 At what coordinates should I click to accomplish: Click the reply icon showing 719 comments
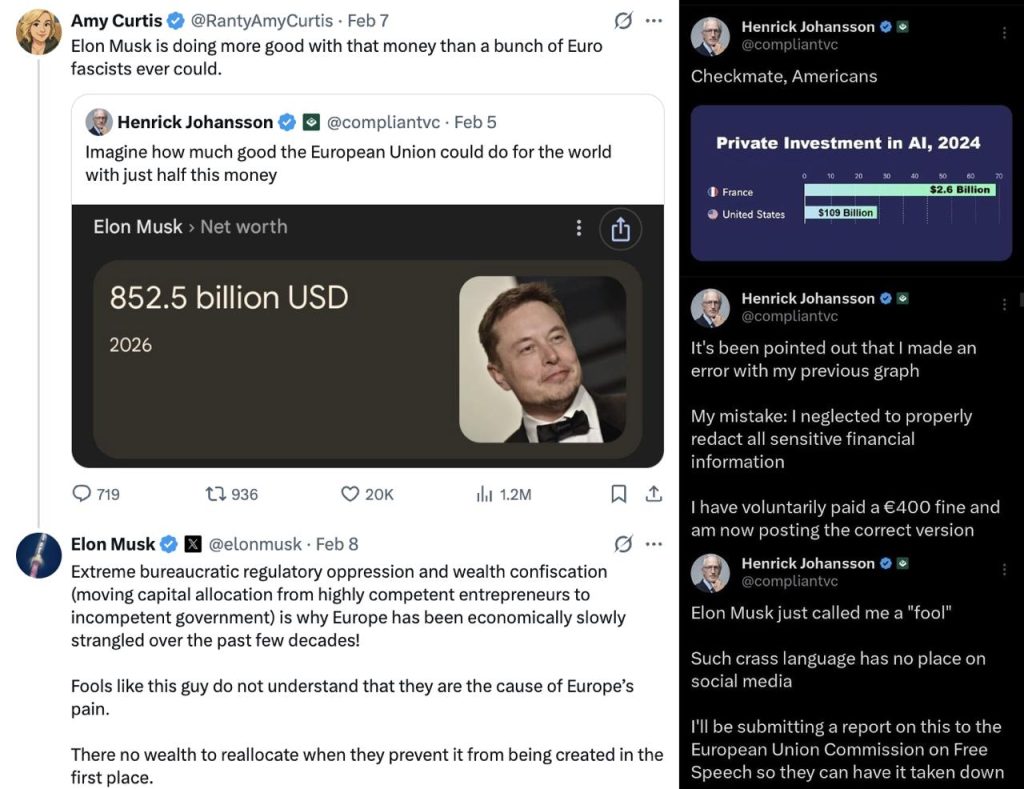pyautogui.click(x=82, y=494)
